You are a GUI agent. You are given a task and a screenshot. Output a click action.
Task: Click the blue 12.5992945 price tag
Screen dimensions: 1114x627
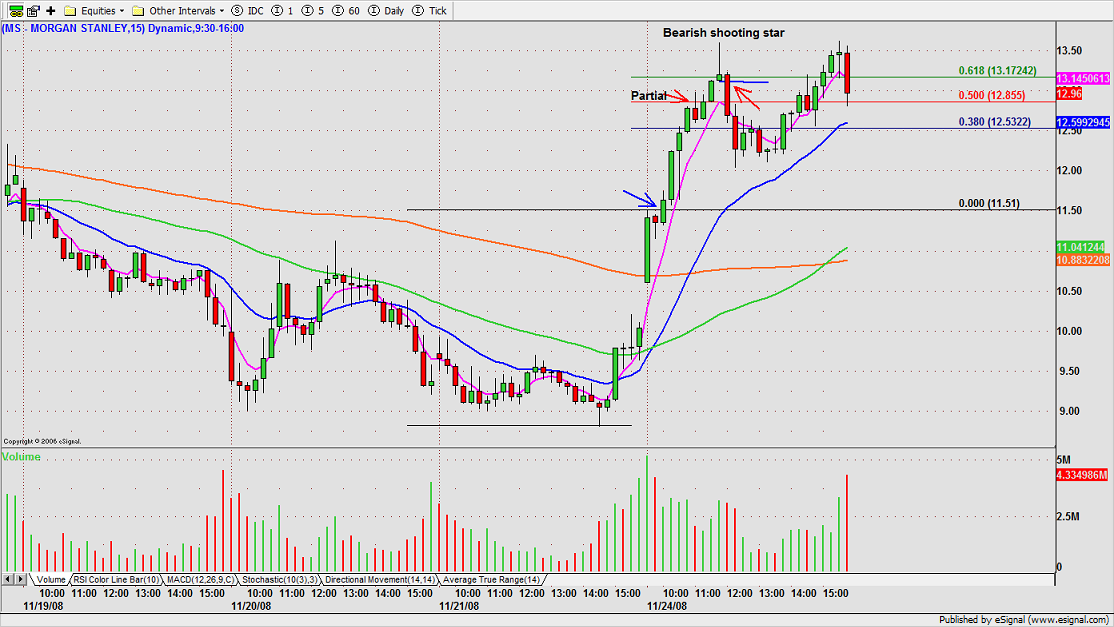[1083, 122]
